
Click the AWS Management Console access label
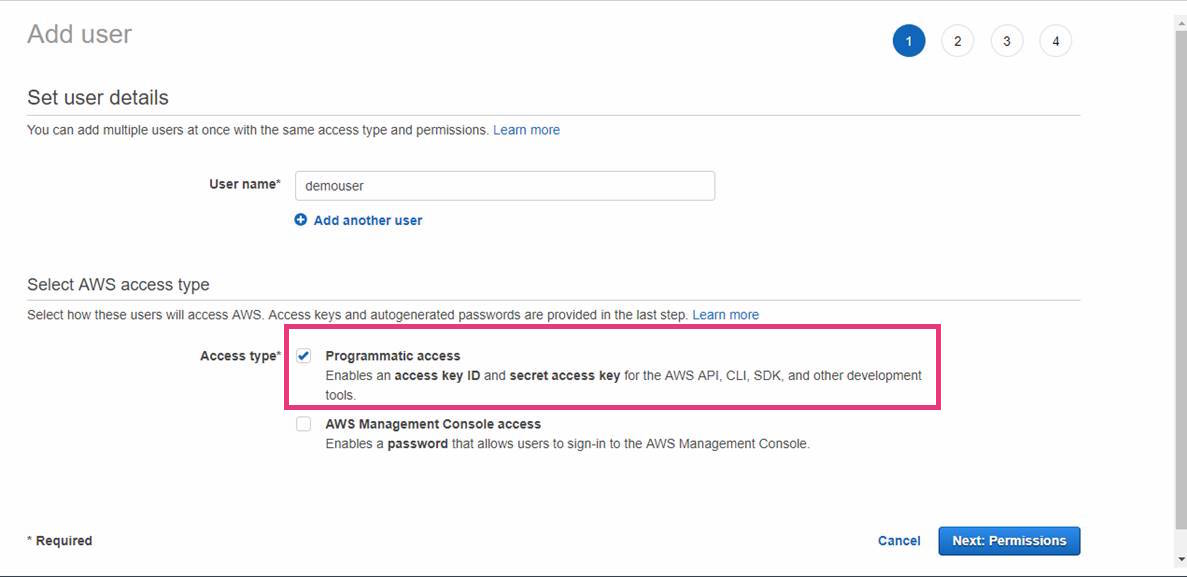point(433,424)
